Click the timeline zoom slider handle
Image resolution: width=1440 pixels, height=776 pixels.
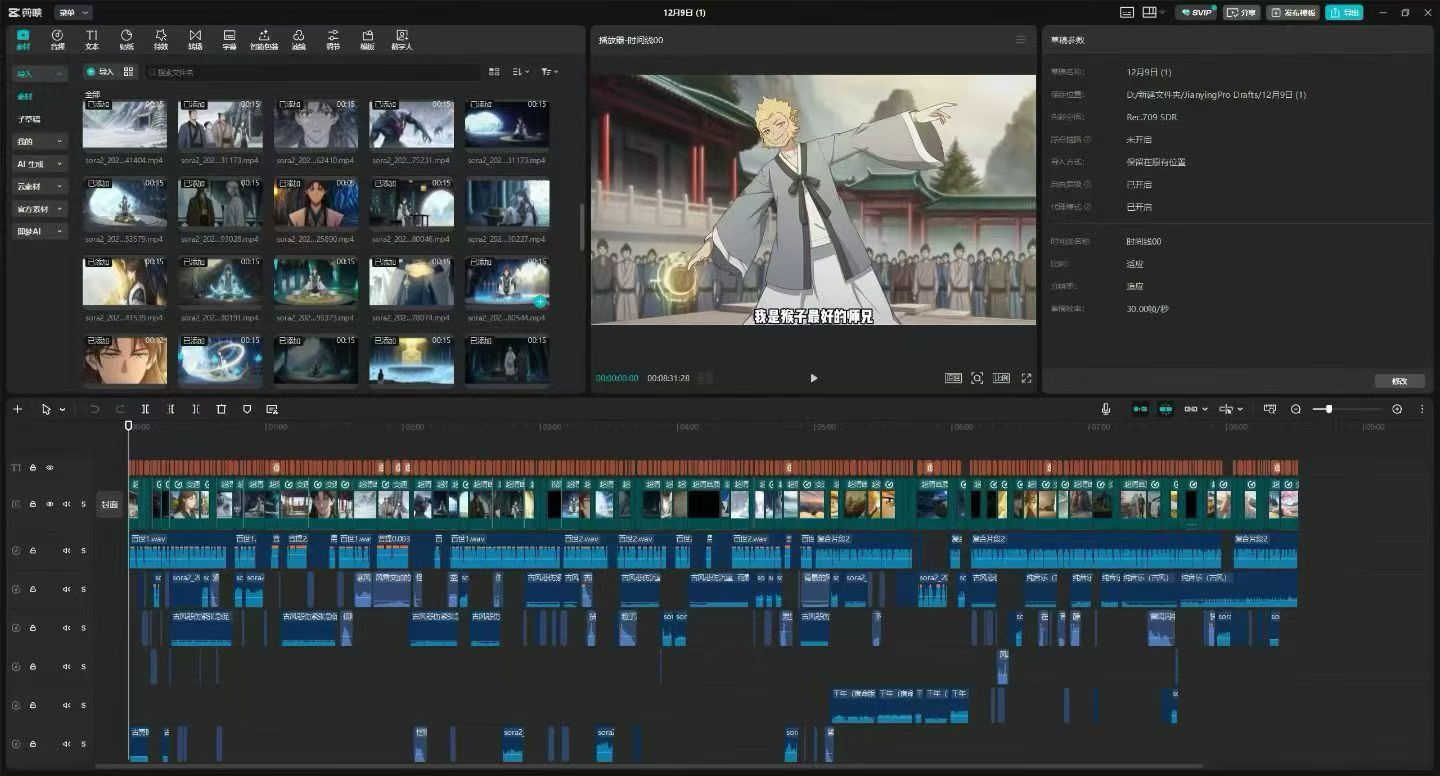pos(1328,409)
